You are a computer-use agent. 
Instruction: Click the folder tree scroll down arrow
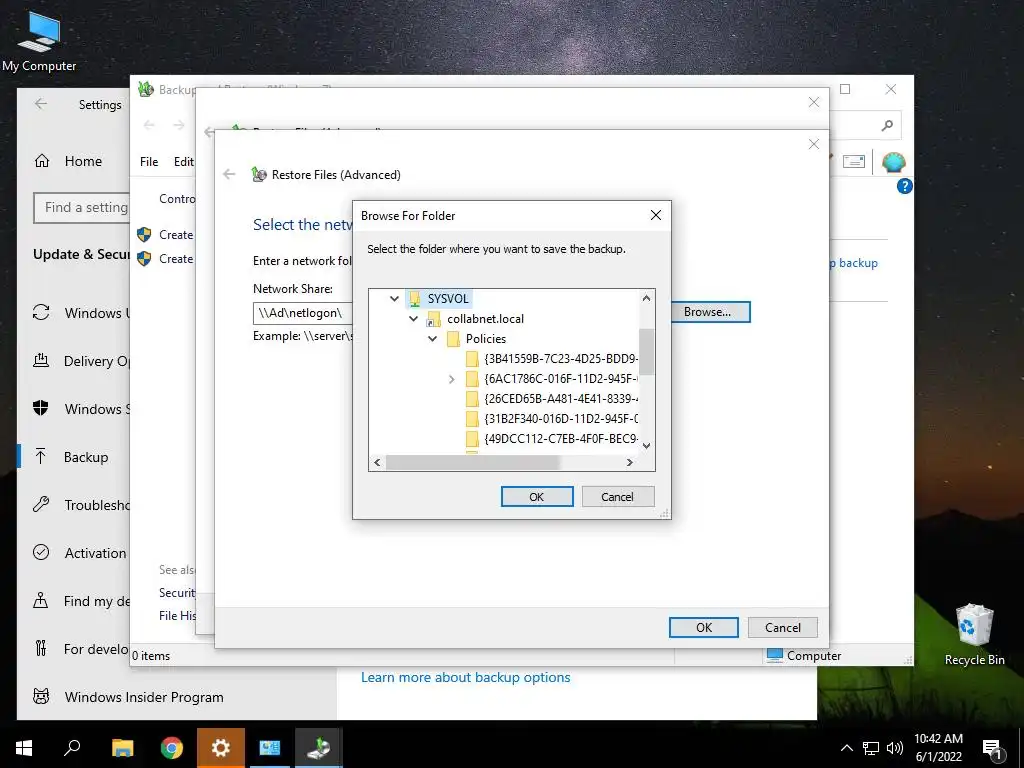[x=646, y=446]
